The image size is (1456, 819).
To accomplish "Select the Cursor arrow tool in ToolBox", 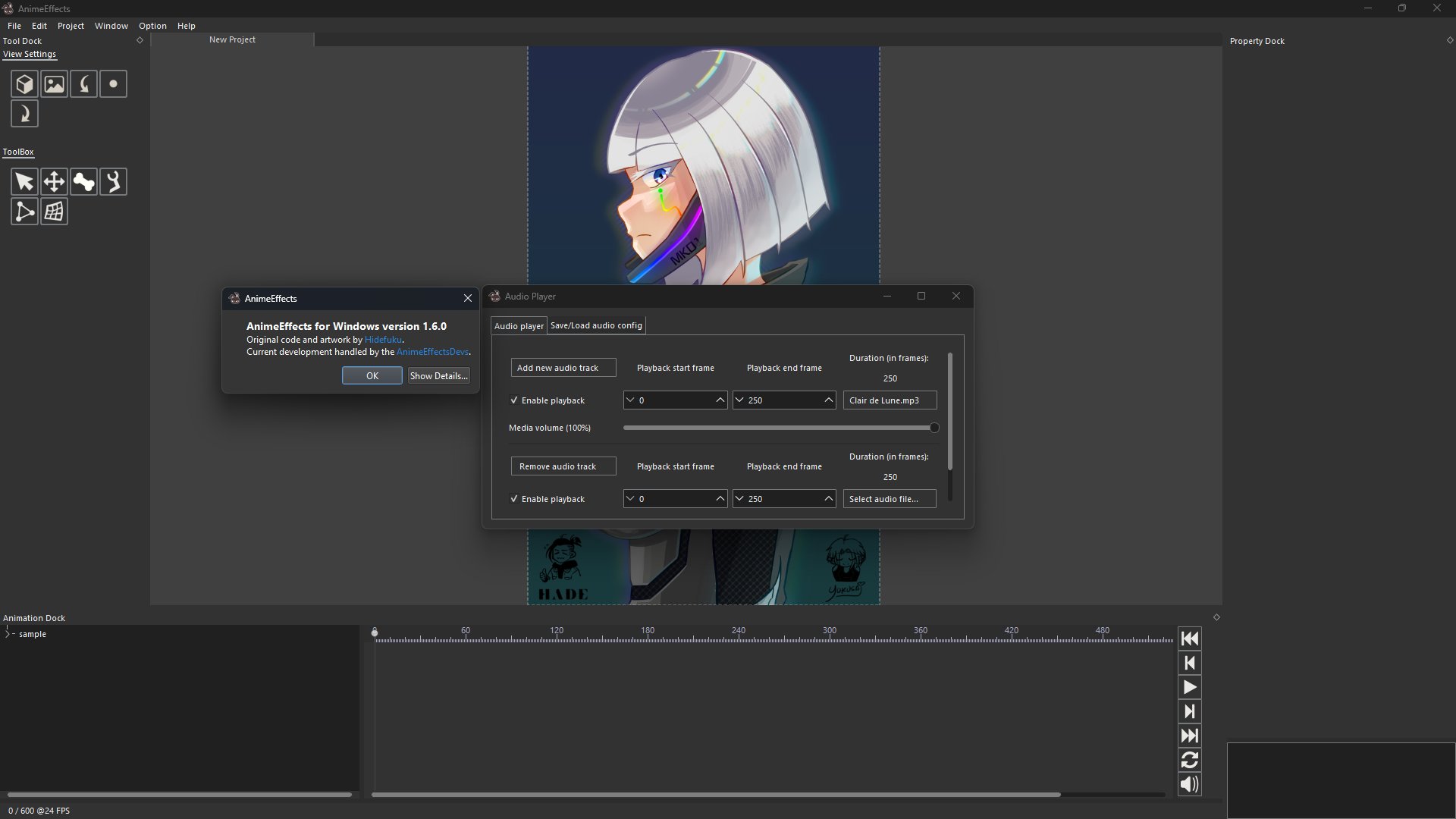I will click(24, 182).
